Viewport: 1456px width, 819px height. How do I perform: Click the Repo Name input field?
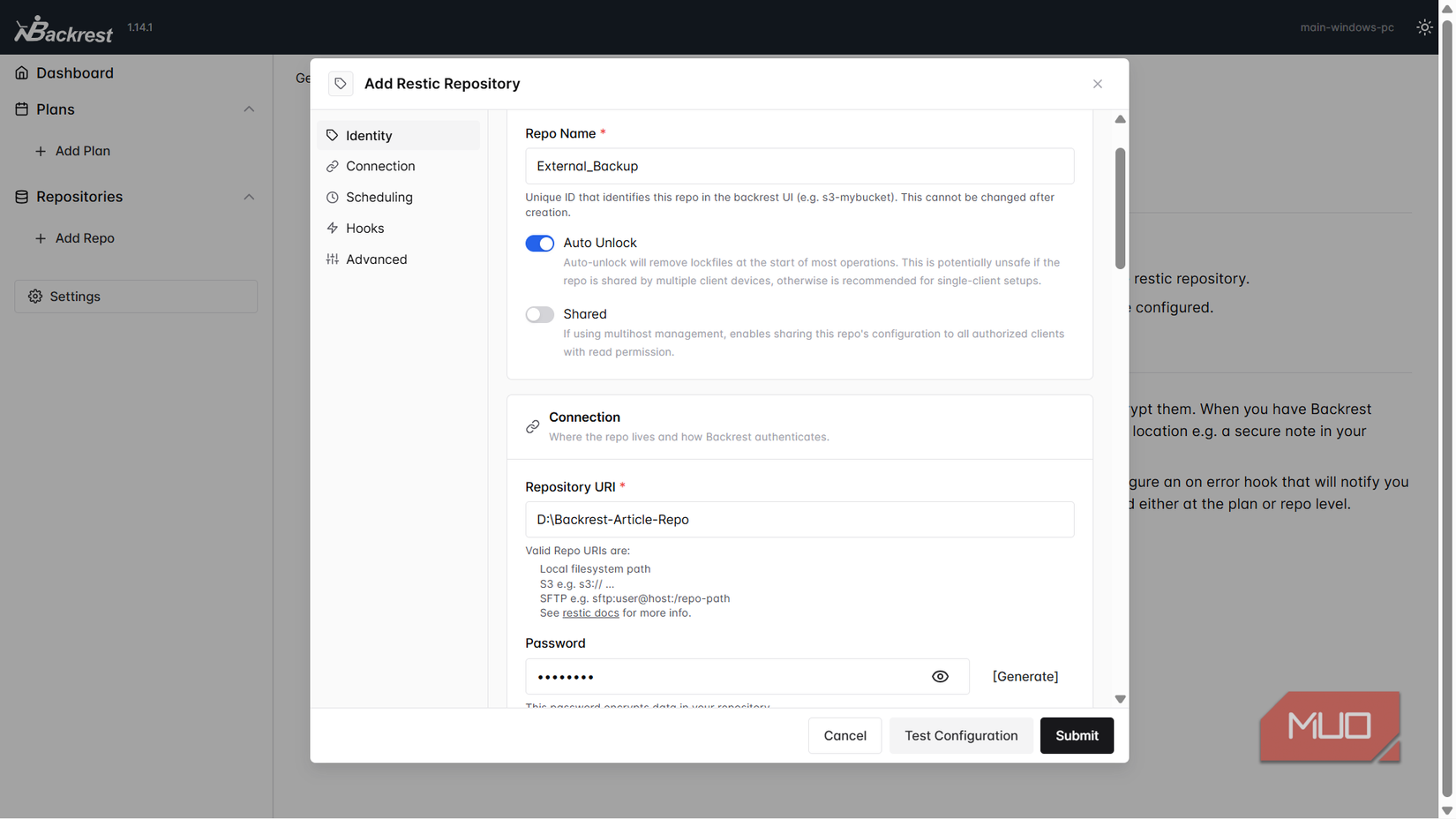(799, 166)
